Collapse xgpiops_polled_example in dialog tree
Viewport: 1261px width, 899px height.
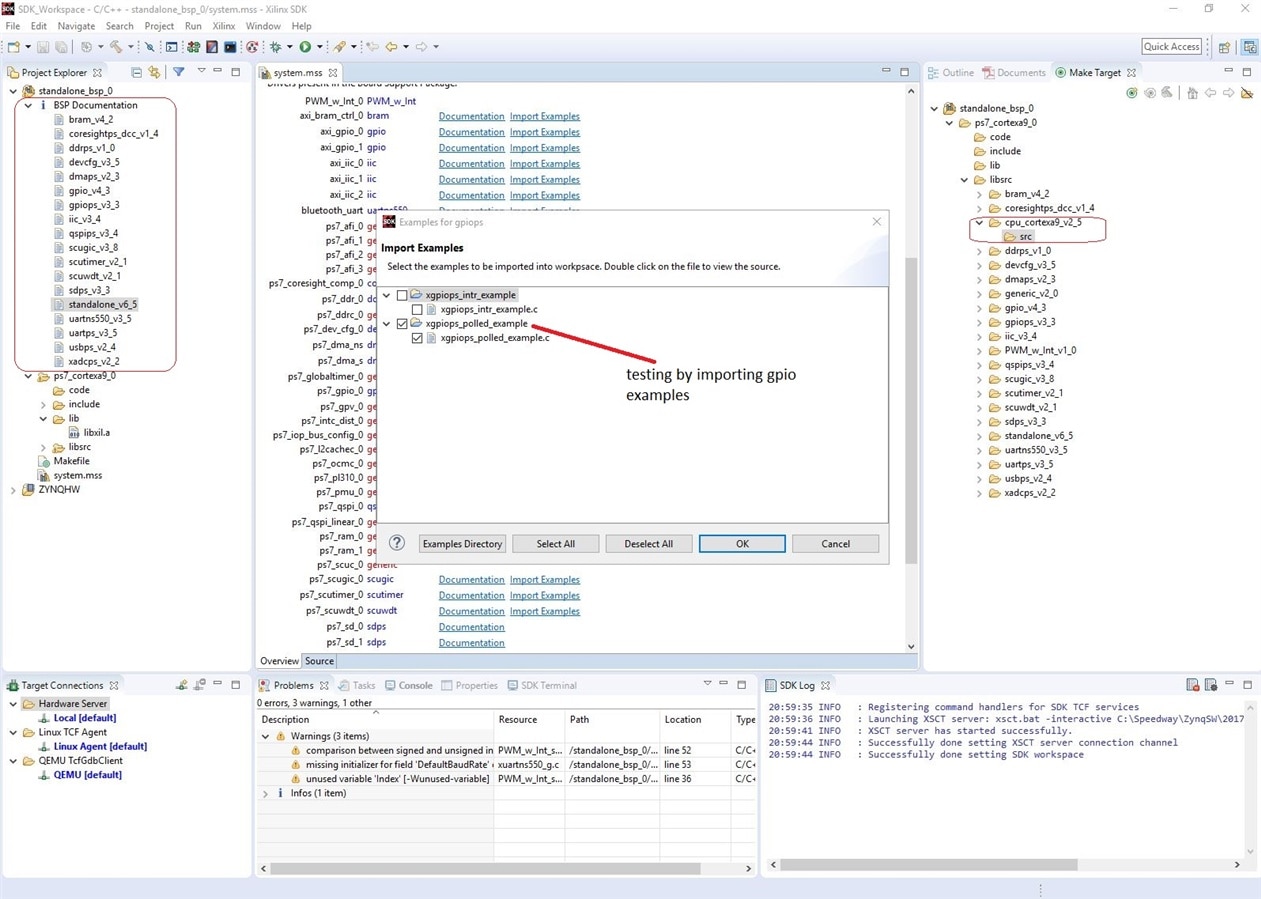388,324
